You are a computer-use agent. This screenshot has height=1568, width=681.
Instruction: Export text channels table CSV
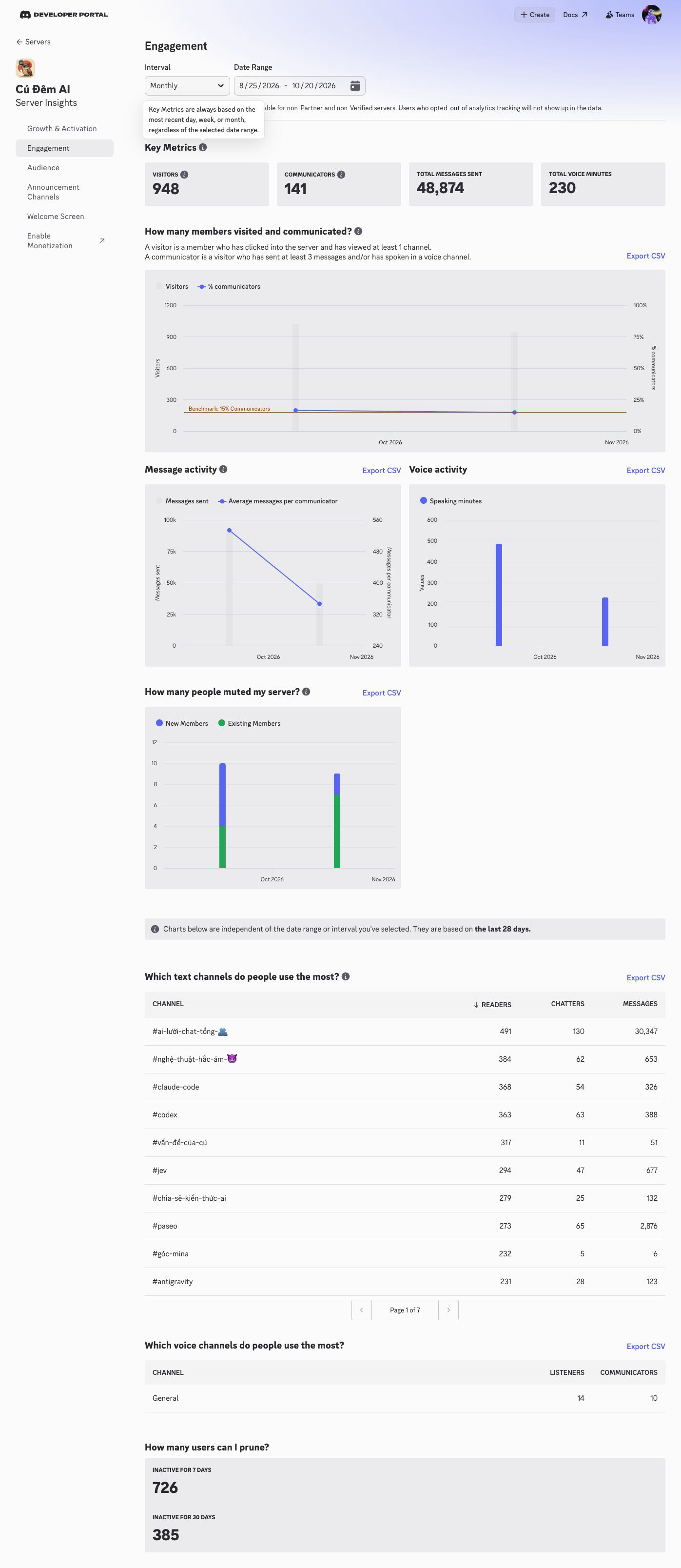(646, 977)
